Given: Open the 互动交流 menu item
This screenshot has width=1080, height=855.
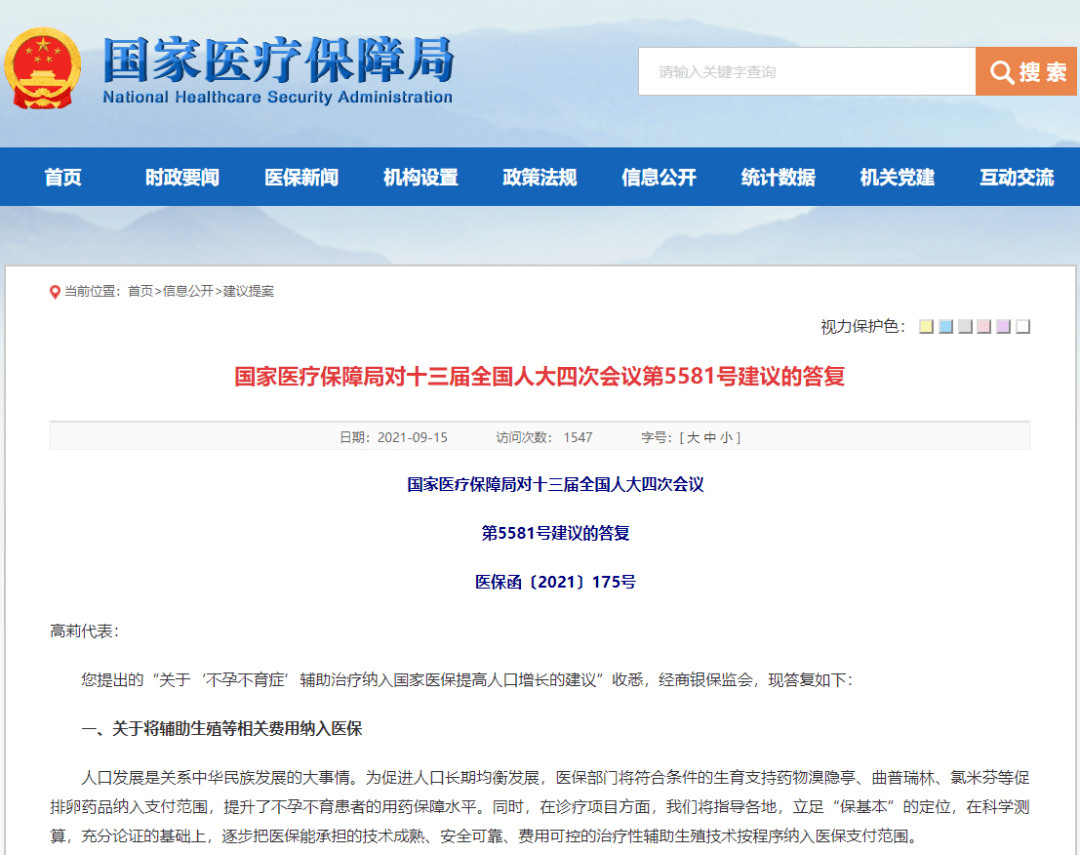Looking at the screenshot, I should click(1017, 177).
